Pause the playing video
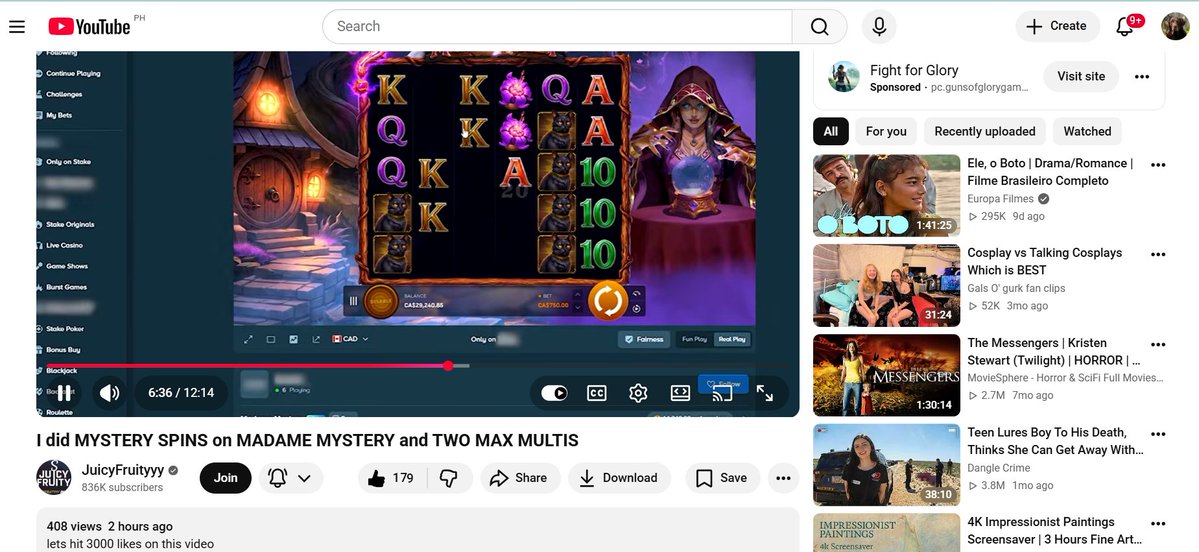The height and width of the screenshot is (552, 1199). click(x=65, y=393)
